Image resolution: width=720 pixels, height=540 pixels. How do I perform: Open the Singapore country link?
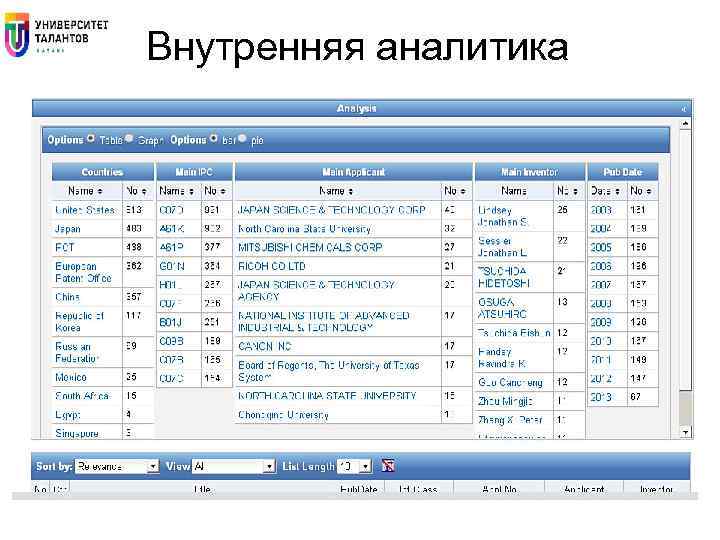[77, 433]
